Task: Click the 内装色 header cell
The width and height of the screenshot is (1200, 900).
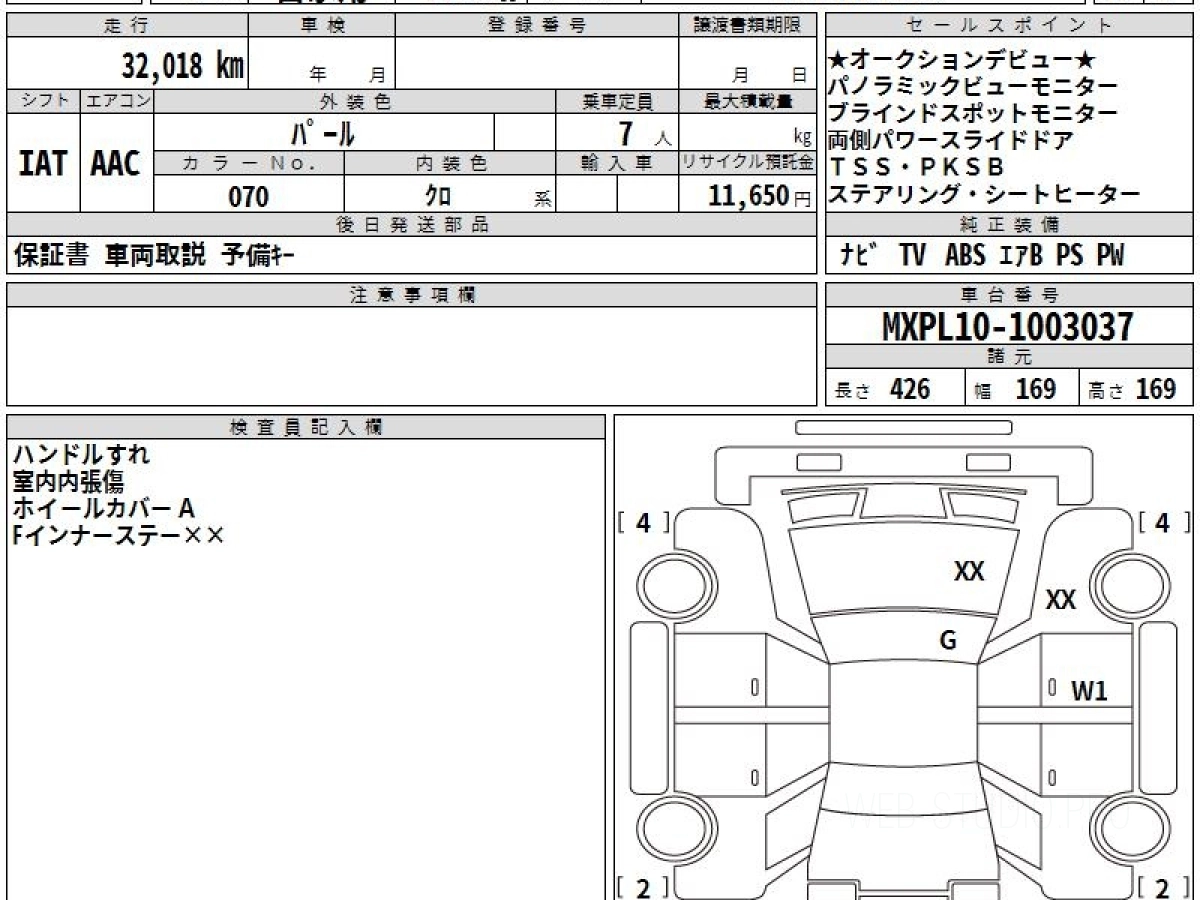Action: point(450,163)
